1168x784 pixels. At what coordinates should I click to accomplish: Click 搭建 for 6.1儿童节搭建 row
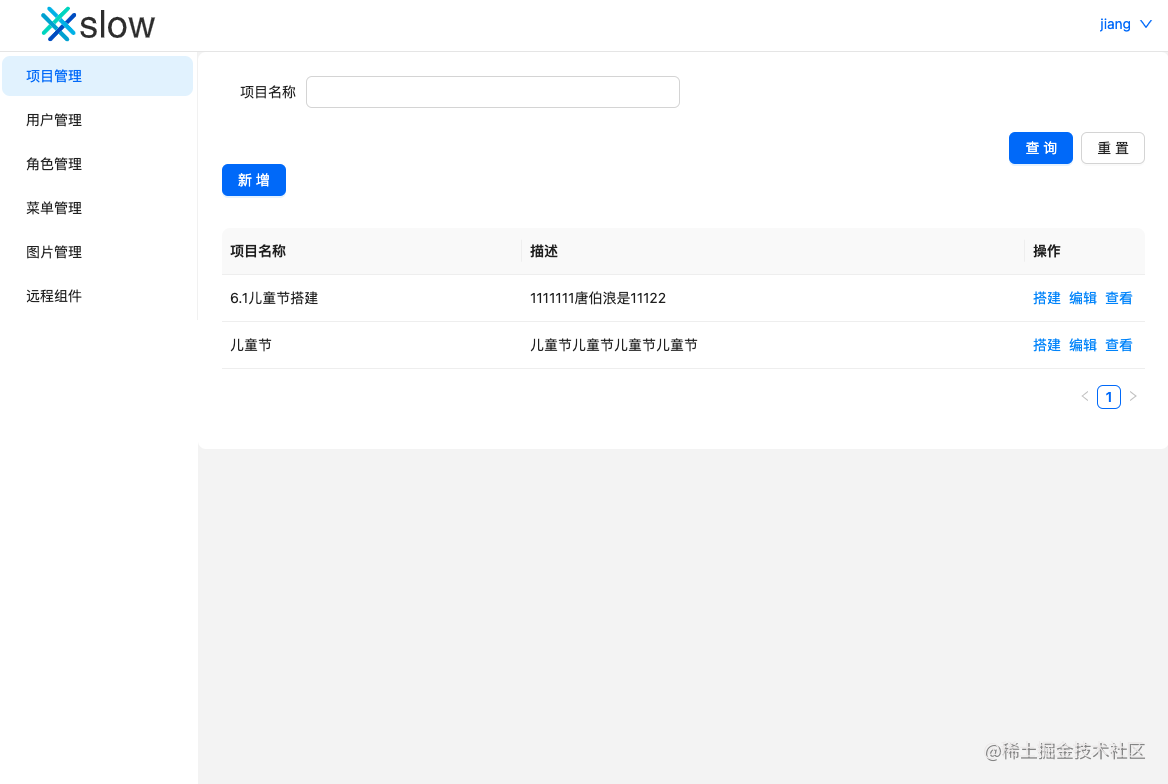[x=1047, y=298]
